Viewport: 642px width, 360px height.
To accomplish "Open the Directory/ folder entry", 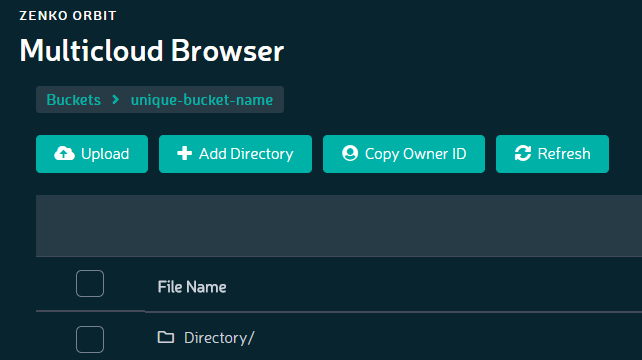I will click(x=219, y=338).
